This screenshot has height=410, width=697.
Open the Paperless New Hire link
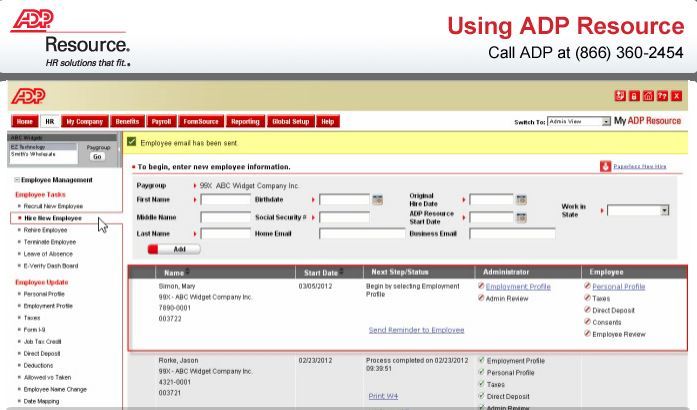640,166
